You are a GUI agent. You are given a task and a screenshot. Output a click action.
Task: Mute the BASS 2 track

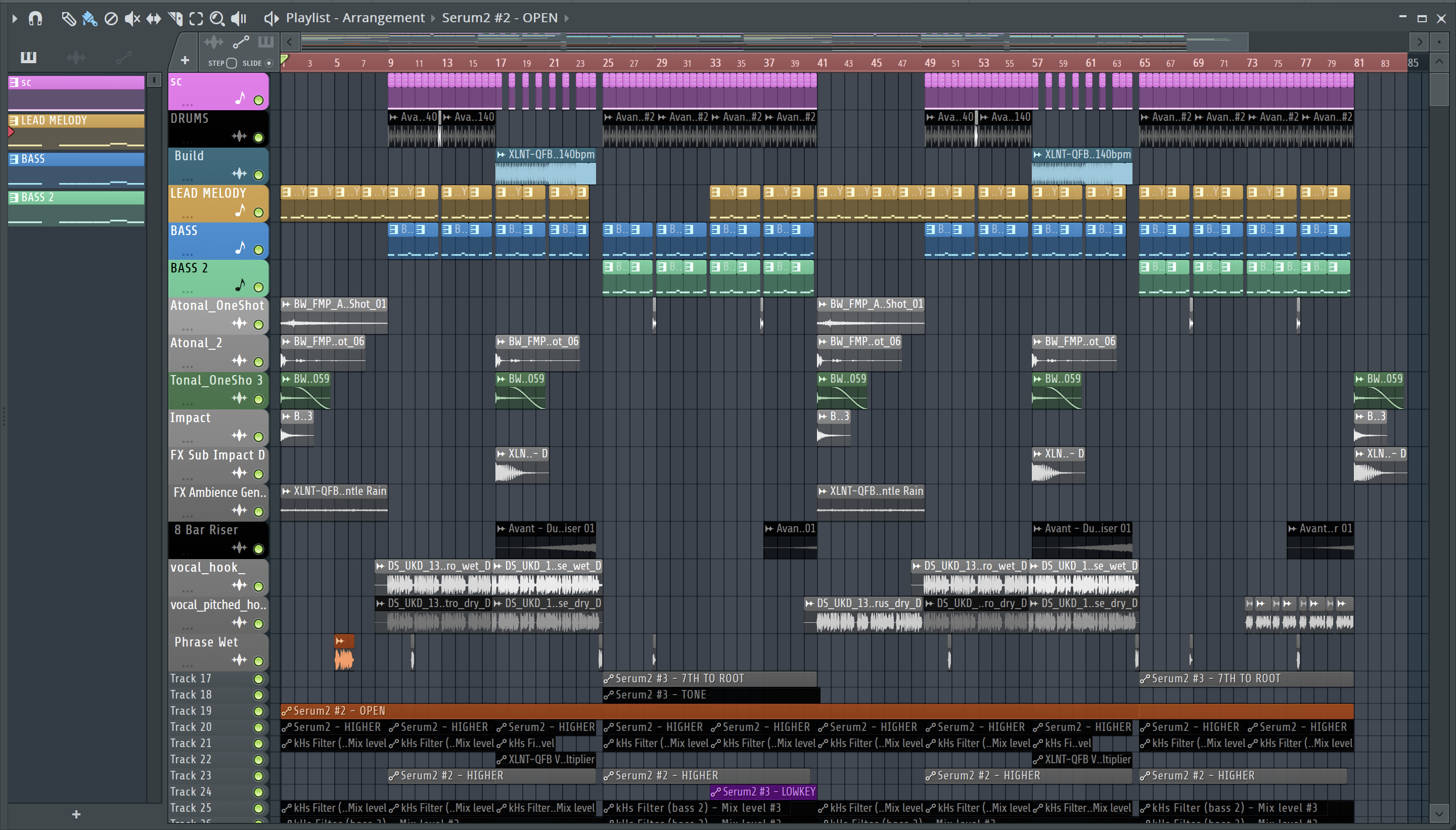[x=258, y=287]
